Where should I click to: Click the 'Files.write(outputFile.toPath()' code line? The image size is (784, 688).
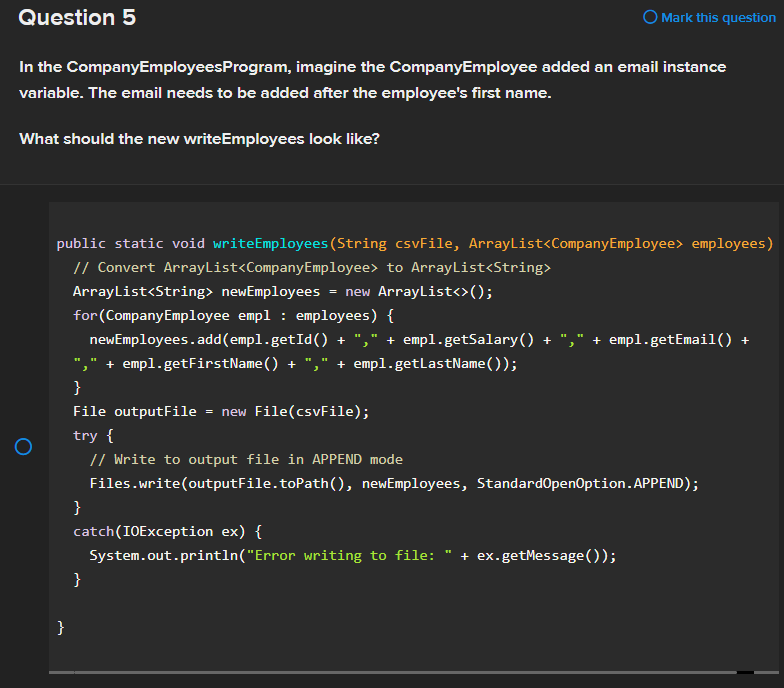(394, 484)
